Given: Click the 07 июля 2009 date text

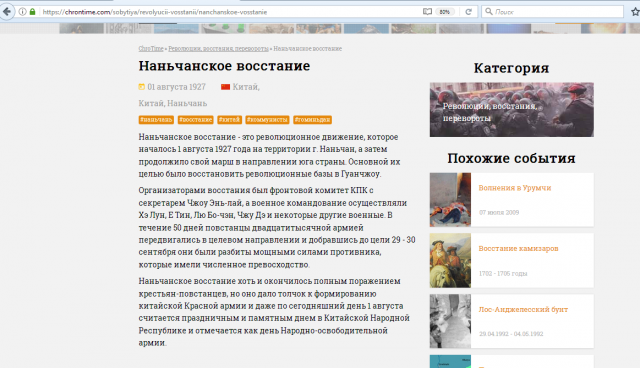Looking at the screenshot, I should pyautogui.click(x=499, y=213).
